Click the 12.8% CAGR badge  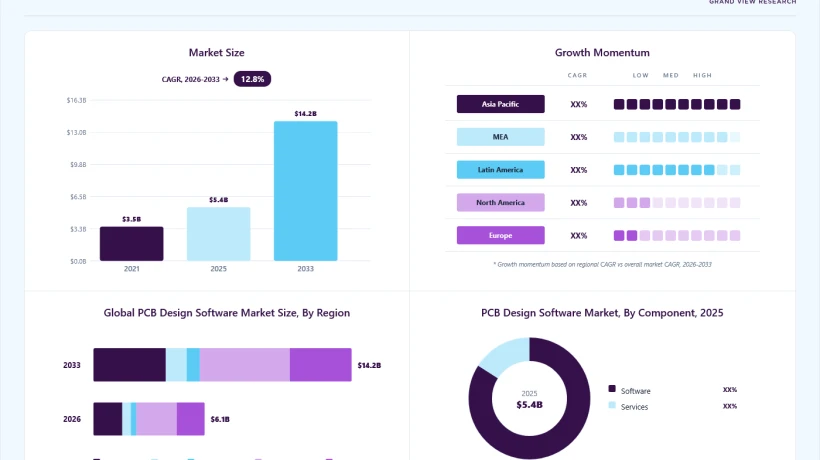pos(252,79)
